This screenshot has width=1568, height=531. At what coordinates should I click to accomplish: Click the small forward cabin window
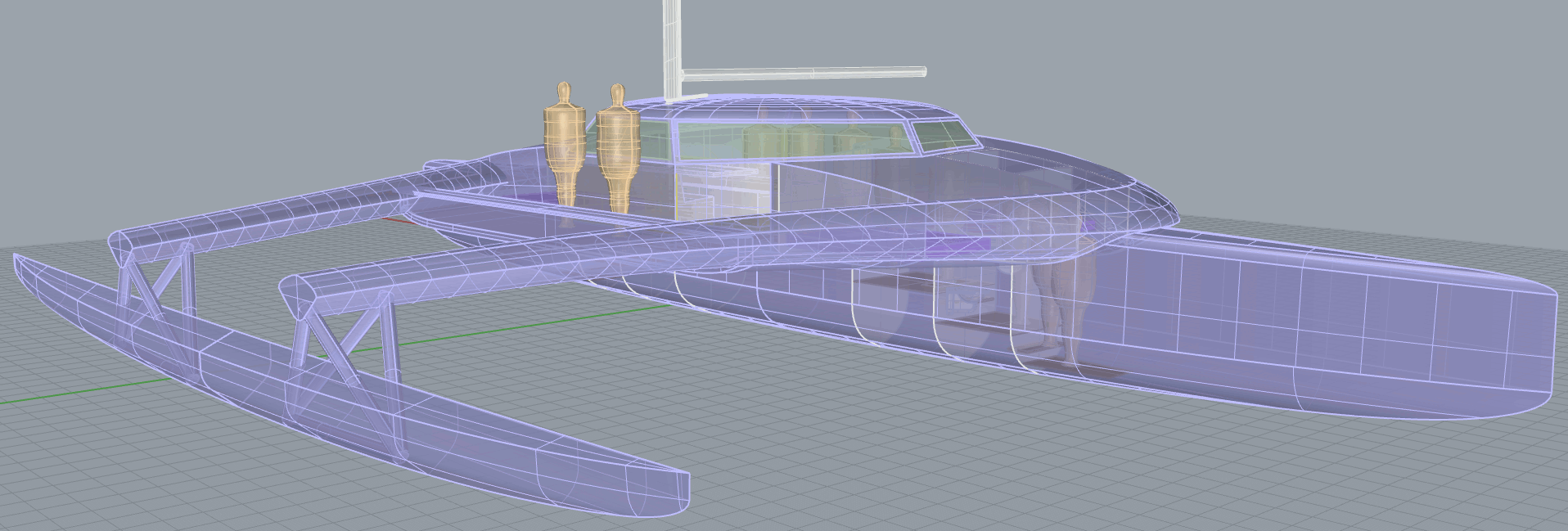tap(945, 136)
